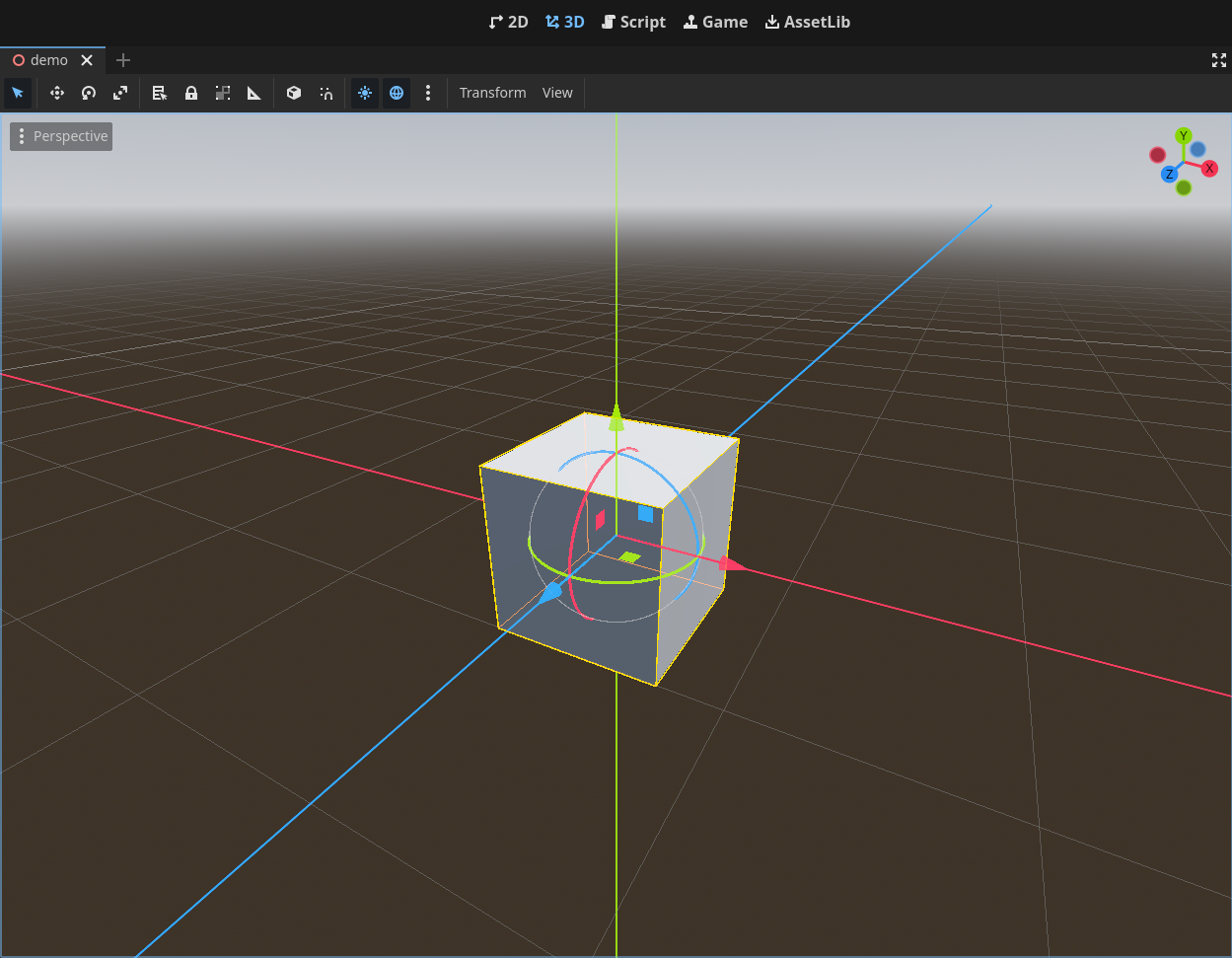
Task: Toggle viewport fullscreen with the expand icon
Action: 1219,60
